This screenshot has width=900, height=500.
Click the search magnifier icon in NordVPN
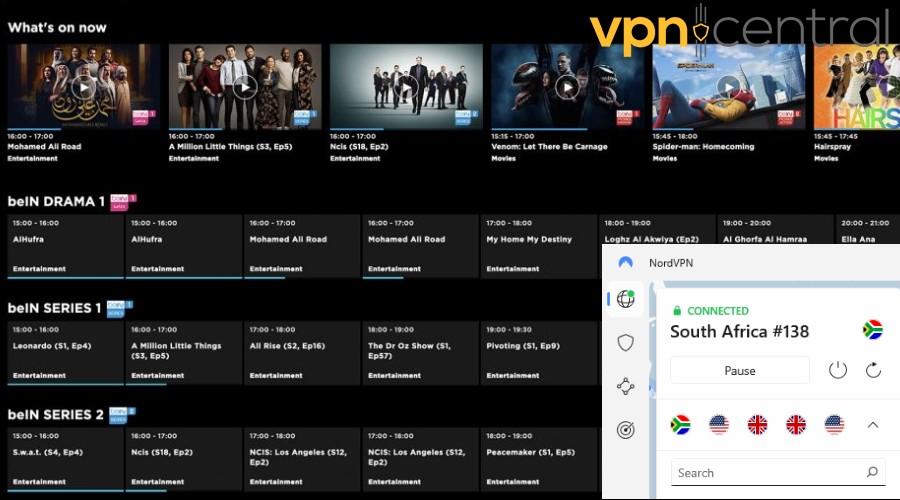coord(872,472)
